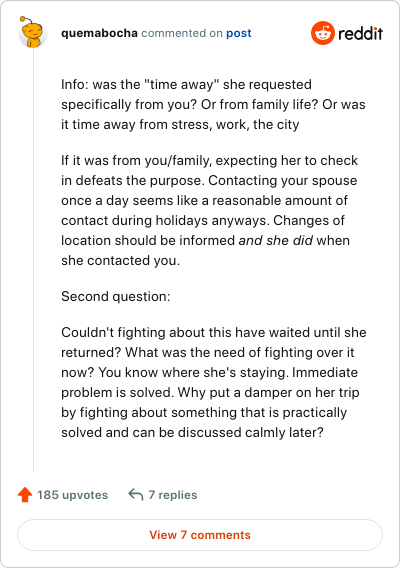Click the paragraph starting "If it was from you/family"
Viewport: 400px width, 568px height.
pyautogui.click(x=209, y=210)
